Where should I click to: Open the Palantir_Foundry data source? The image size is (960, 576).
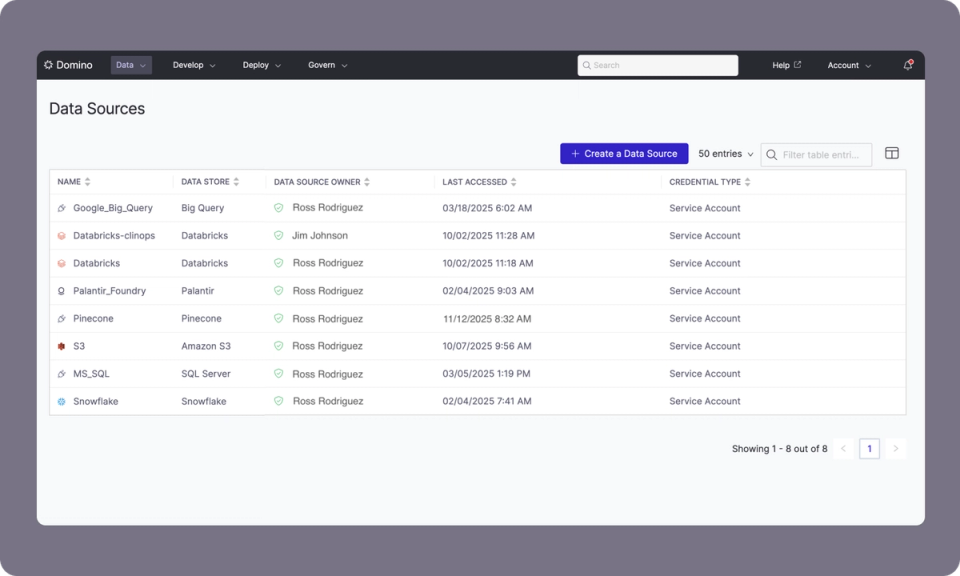(110, 291)
